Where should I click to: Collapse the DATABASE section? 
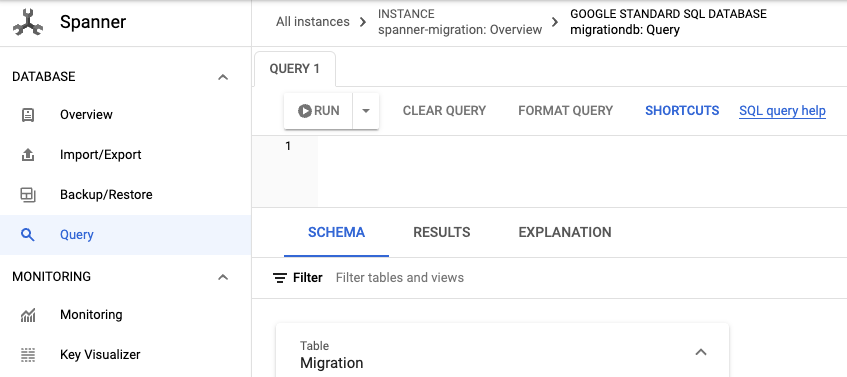point(223,77)
